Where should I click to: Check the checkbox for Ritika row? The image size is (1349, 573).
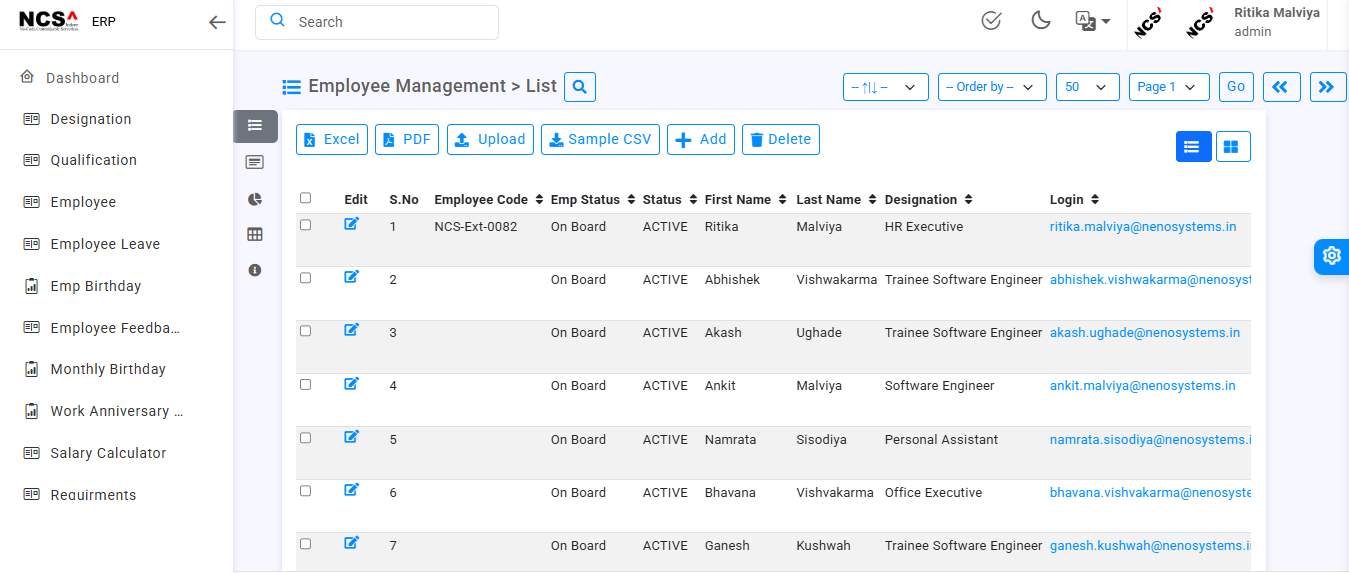[x=306, y=225]
